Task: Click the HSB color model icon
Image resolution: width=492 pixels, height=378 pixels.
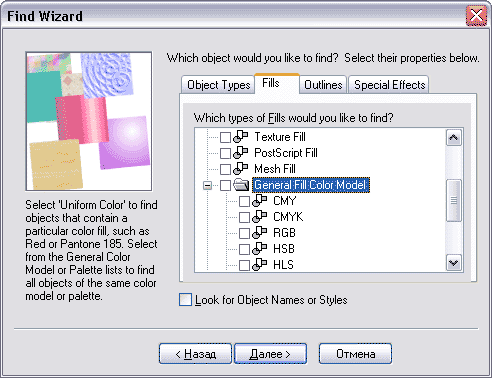Action: (259, 249)
